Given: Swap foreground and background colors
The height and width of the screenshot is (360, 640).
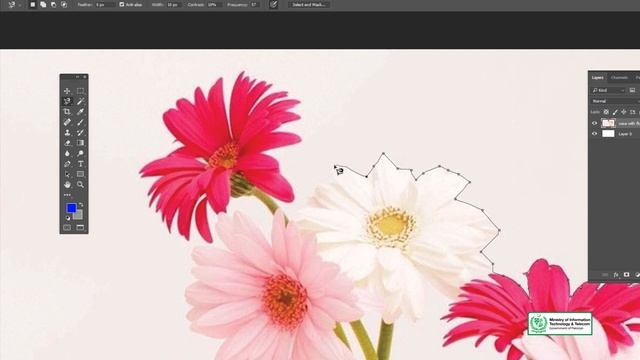Looking at the screenshot, I should [x=81, y=205].
